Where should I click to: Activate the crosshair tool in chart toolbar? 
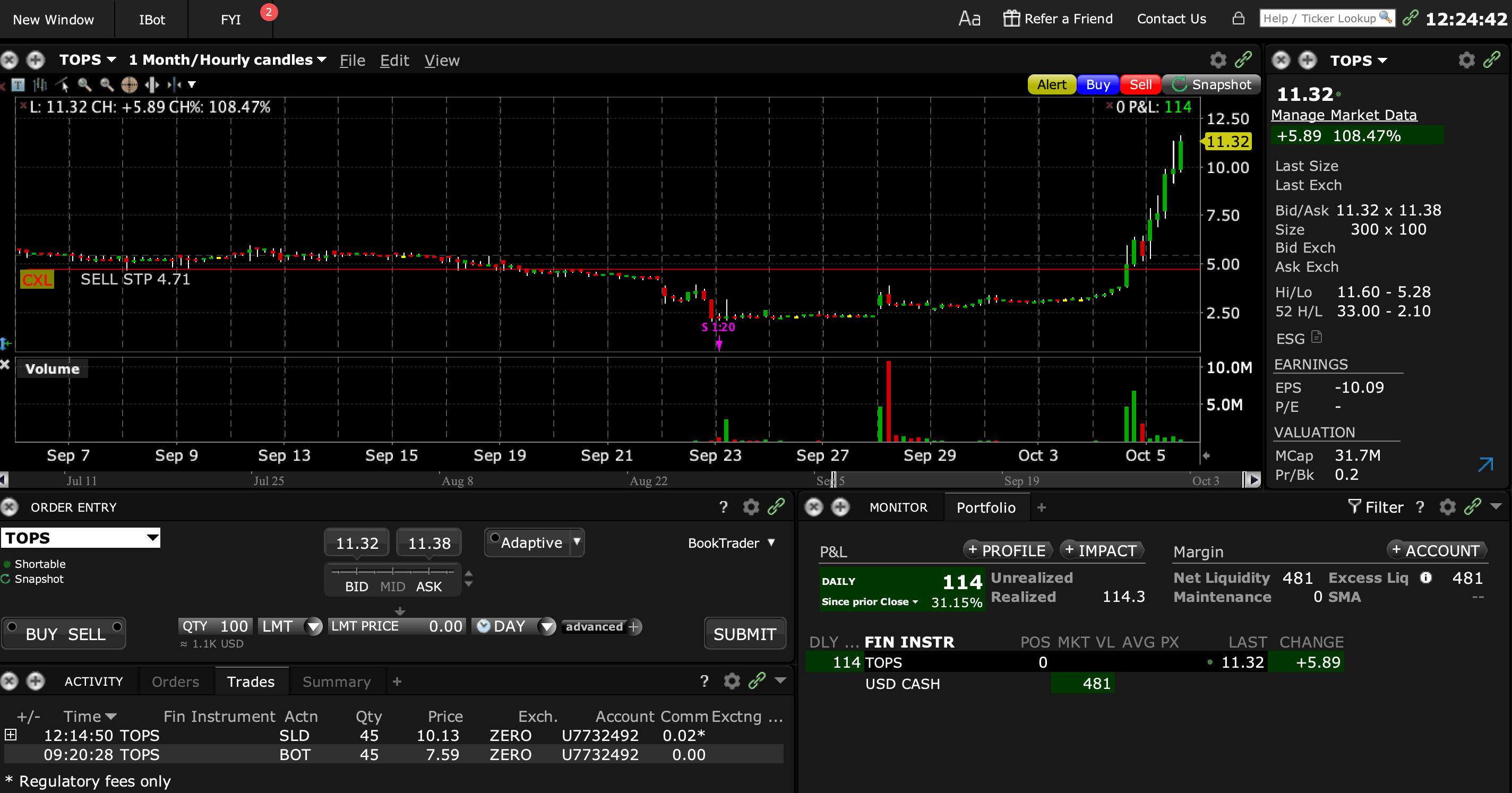coord(129,85)
